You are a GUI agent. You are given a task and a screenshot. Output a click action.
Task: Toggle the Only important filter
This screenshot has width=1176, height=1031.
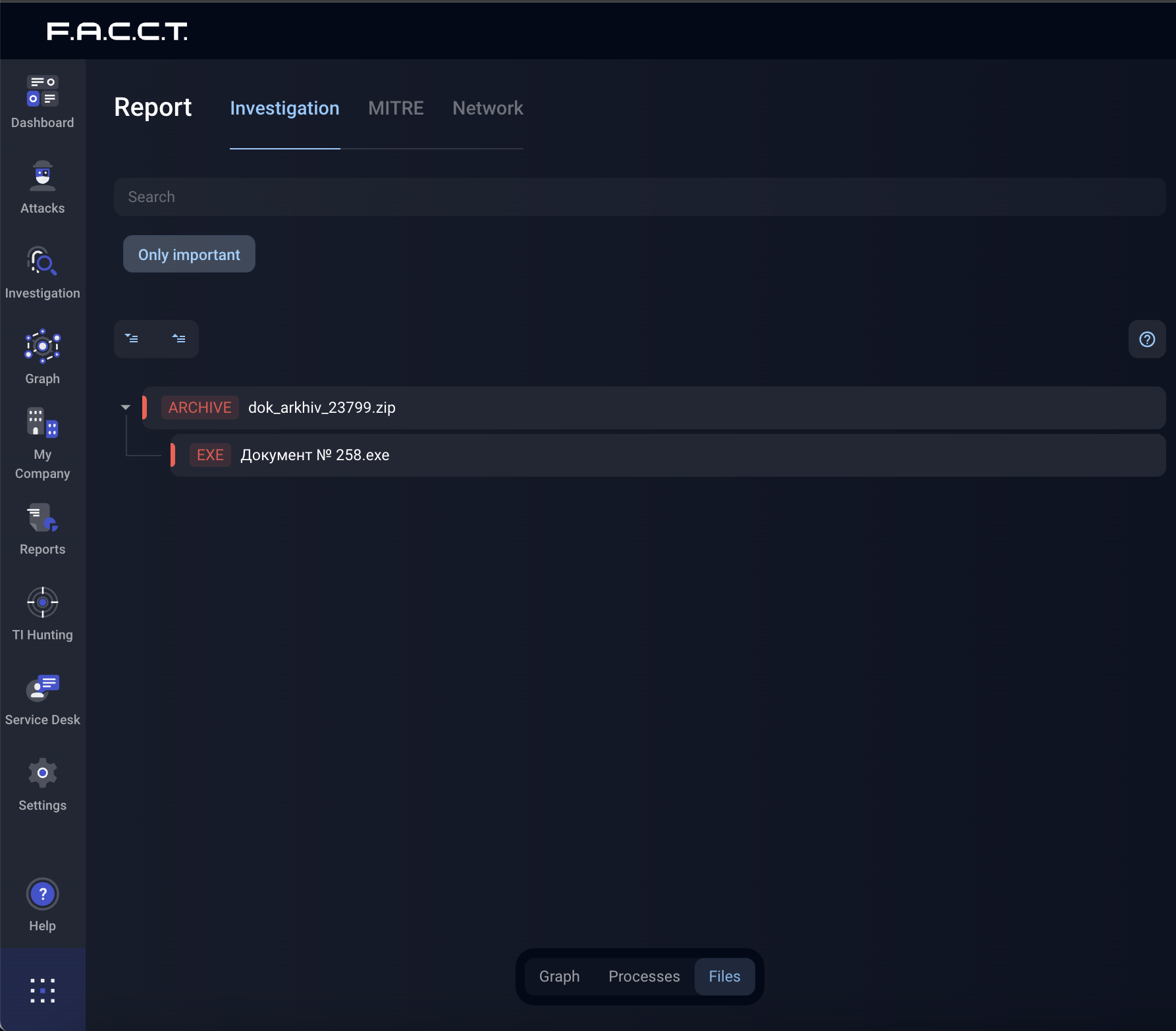click(189, 254)
